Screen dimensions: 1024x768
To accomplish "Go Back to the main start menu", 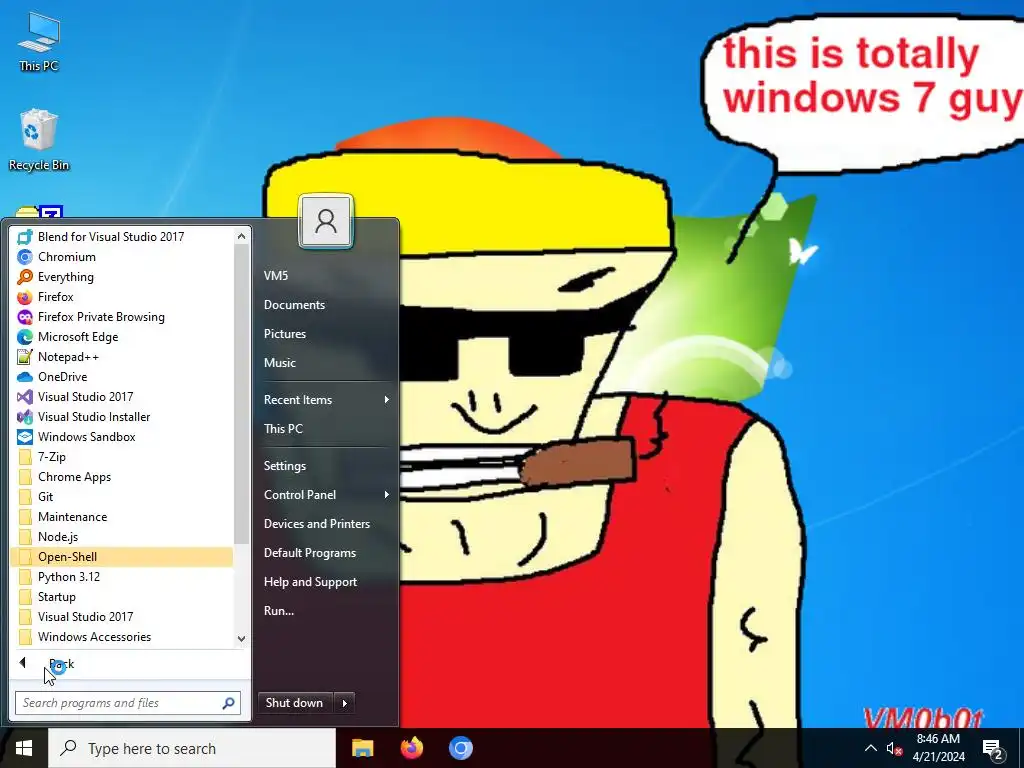I will 128,664.
